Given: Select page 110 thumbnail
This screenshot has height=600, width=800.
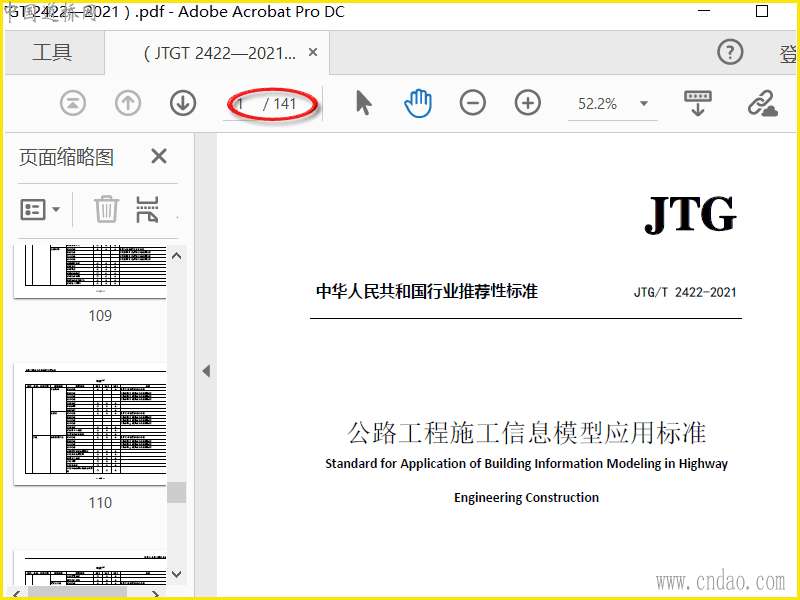Looking at the screenshot, I should pyautogui.click(x=90, y=424).
